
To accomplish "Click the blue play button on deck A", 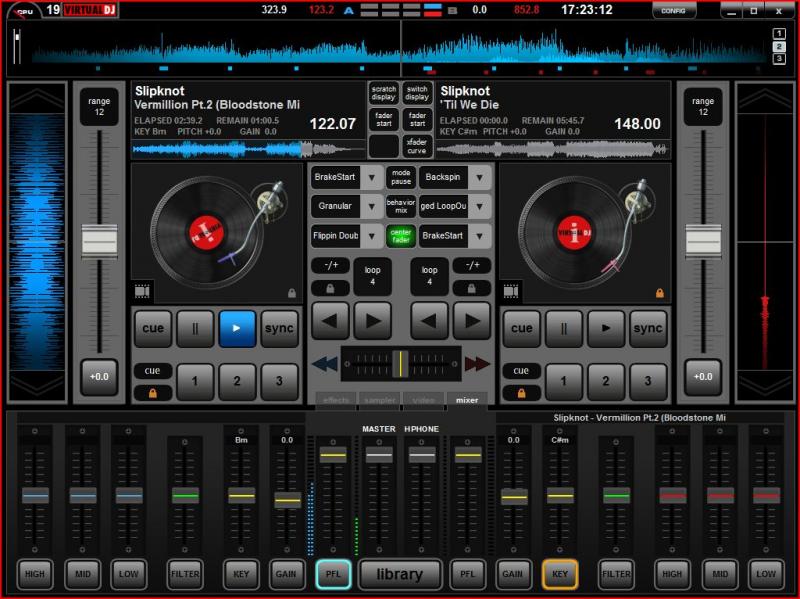I will (237, 329).
